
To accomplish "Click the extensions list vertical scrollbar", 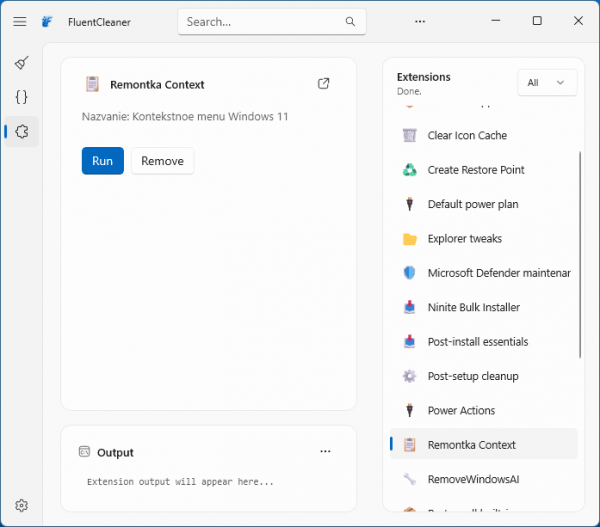I will click(580, 255).
